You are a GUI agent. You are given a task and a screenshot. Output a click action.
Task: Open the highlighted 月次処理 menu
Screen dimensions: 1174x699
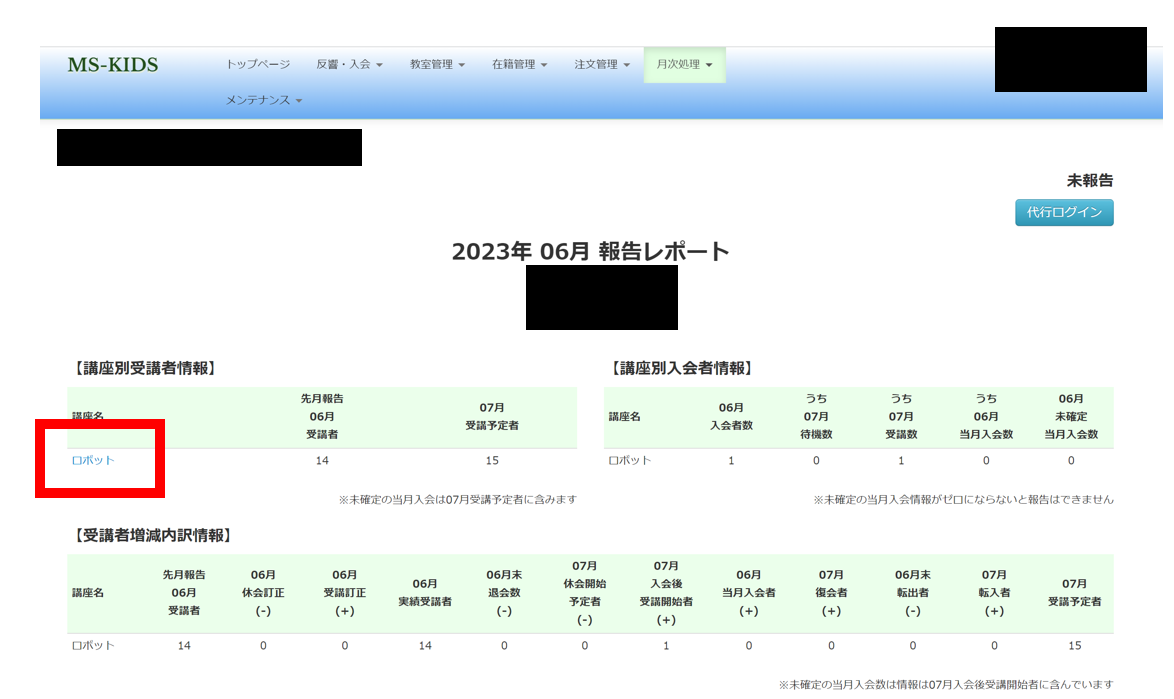pyautogui.click(x=684, y=64)
